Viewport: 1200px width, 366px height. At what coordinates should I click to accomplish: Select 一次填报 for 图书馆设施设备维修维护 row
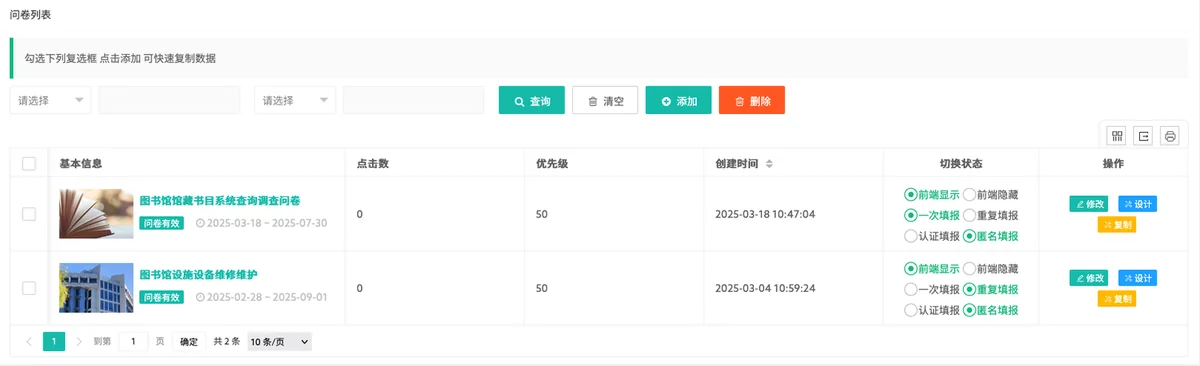click(x=932, y=289)
